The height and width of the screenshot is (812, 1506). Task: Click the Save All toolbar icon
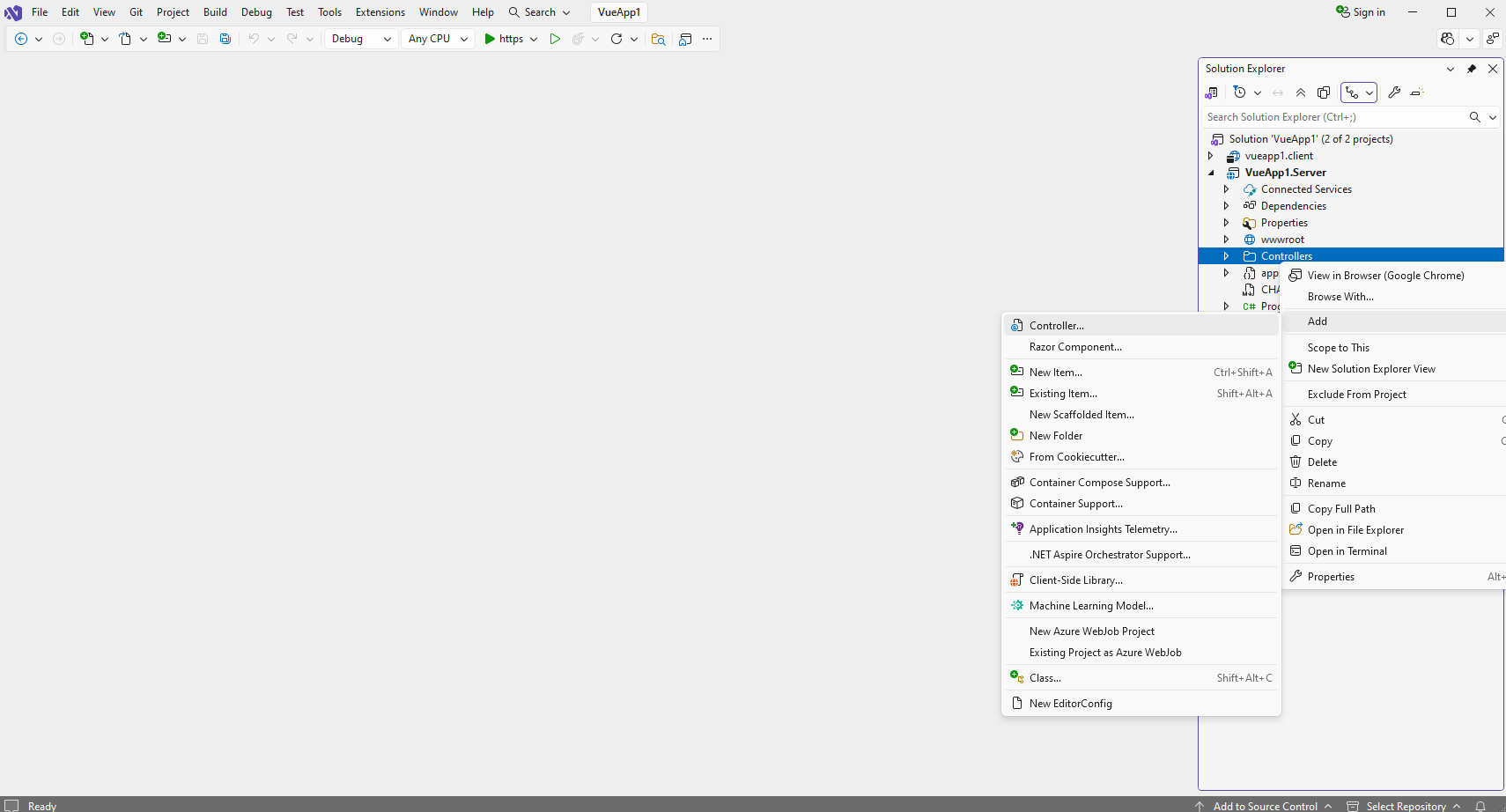(225, 39)
